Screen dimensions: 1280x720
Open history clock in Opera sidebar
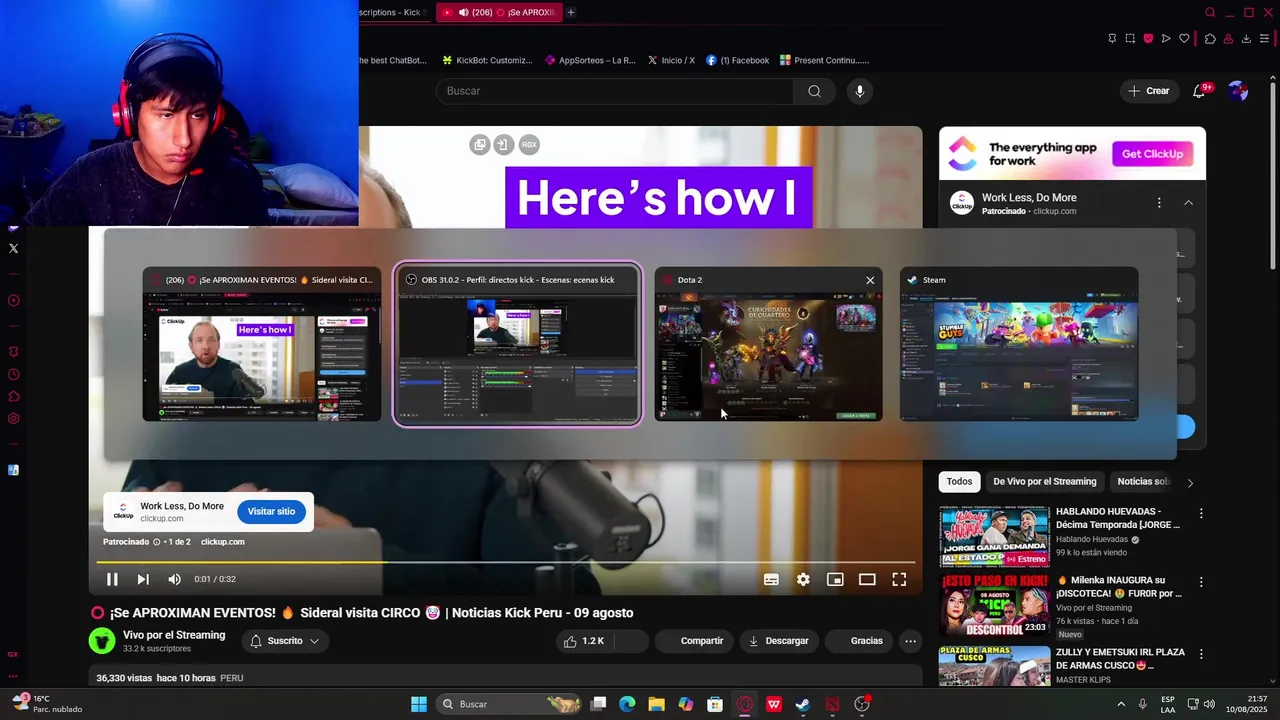click(13, 375)
